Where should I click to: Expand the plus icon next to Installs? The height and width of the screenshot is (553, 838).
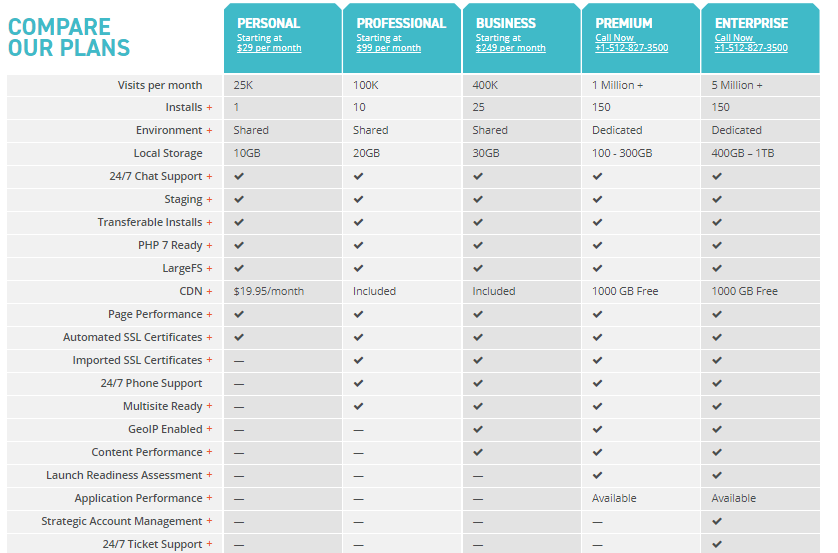pyautogui.click(x=210, y=108)
